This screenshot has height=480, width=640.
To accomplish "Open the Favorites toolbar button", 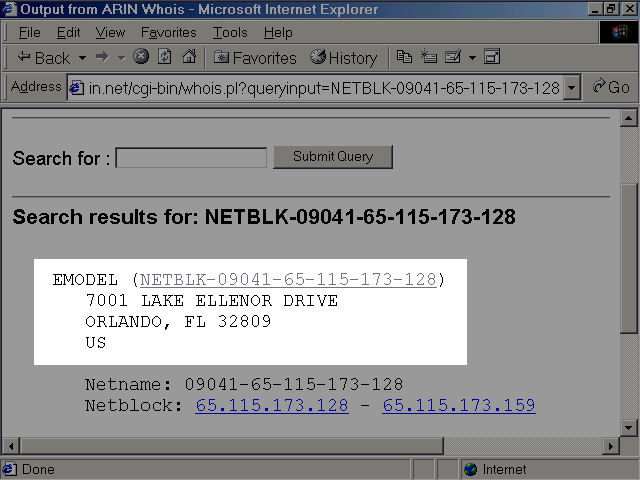I will (x=255, y=58).
